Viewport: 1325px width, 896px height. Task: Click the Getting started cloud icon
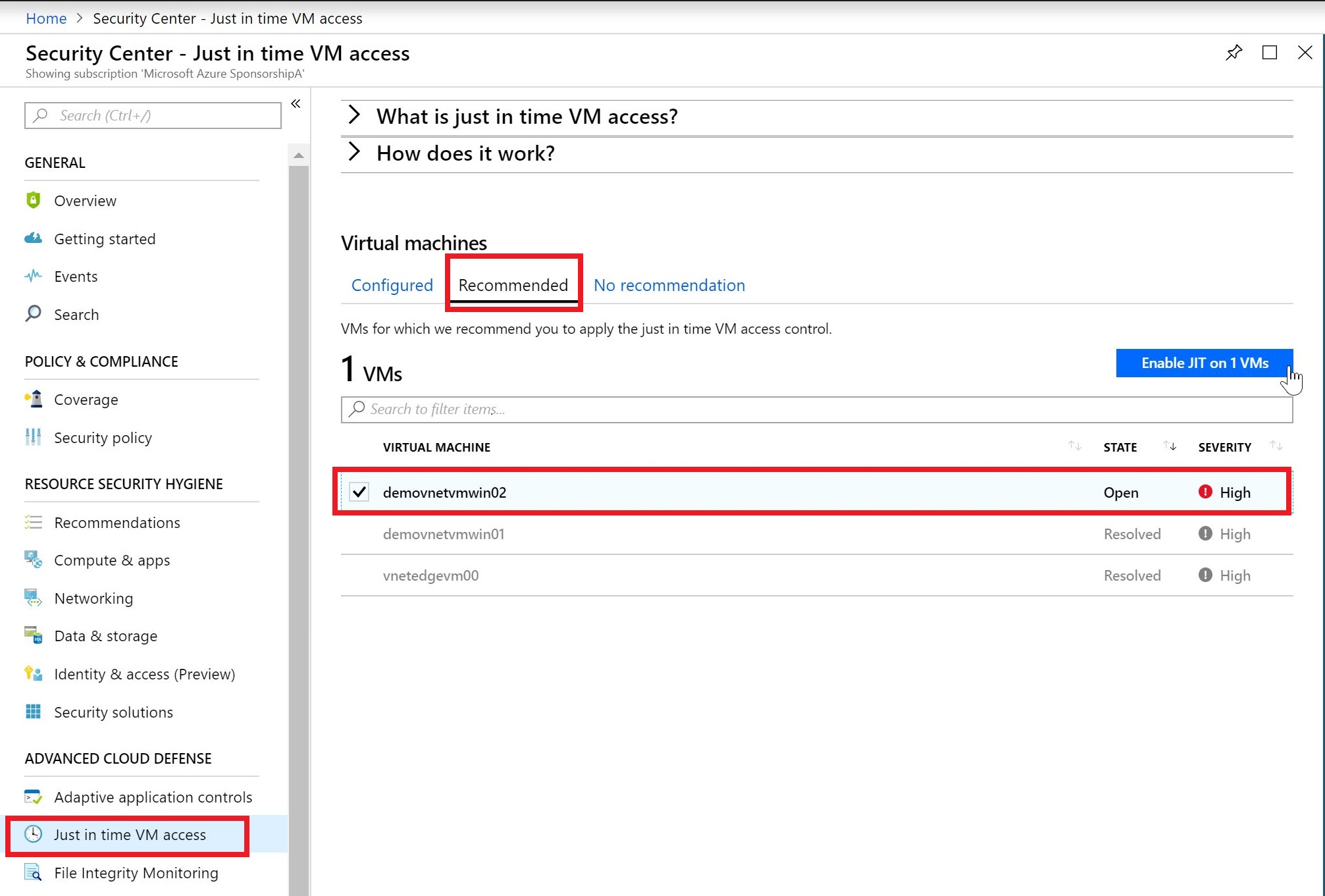coord(33,238)
